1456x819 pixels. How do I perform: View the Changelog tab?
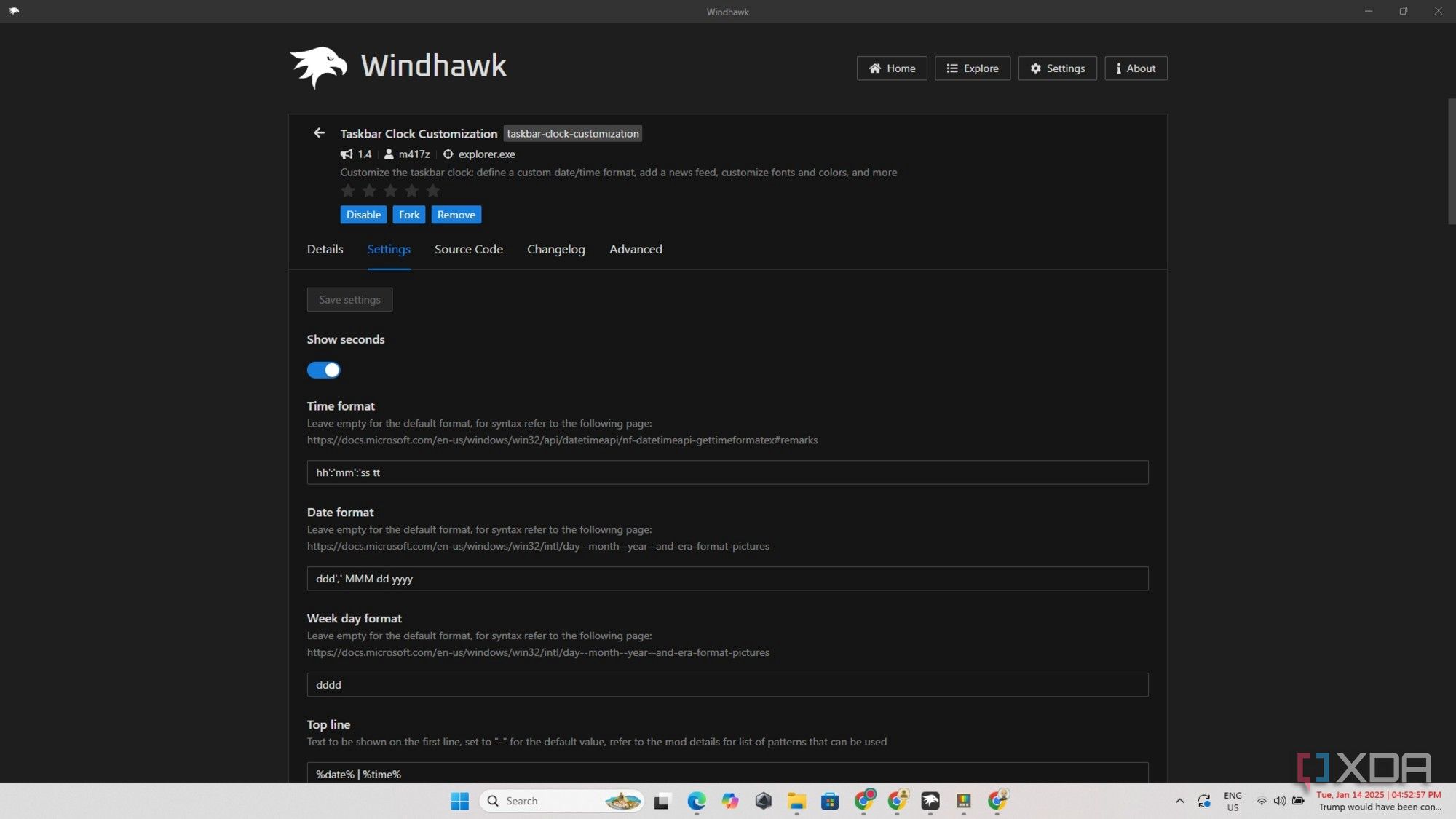pyautogui.click(x=556, y=249)
